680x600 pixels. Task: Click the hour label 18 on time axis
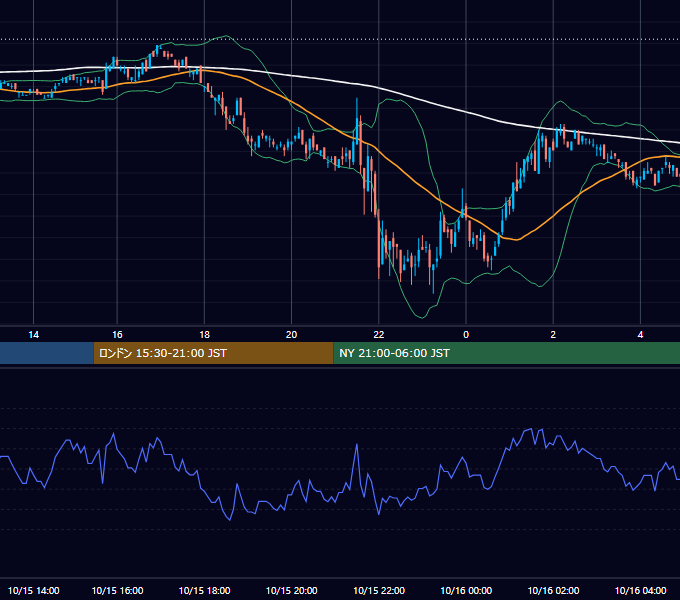pyautogui.click(x=204, y=335)
